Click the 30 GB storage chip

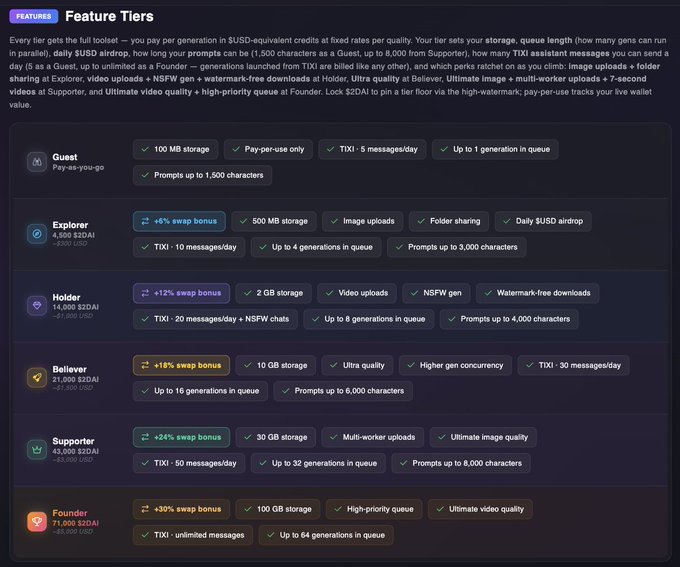click(276, 437)
